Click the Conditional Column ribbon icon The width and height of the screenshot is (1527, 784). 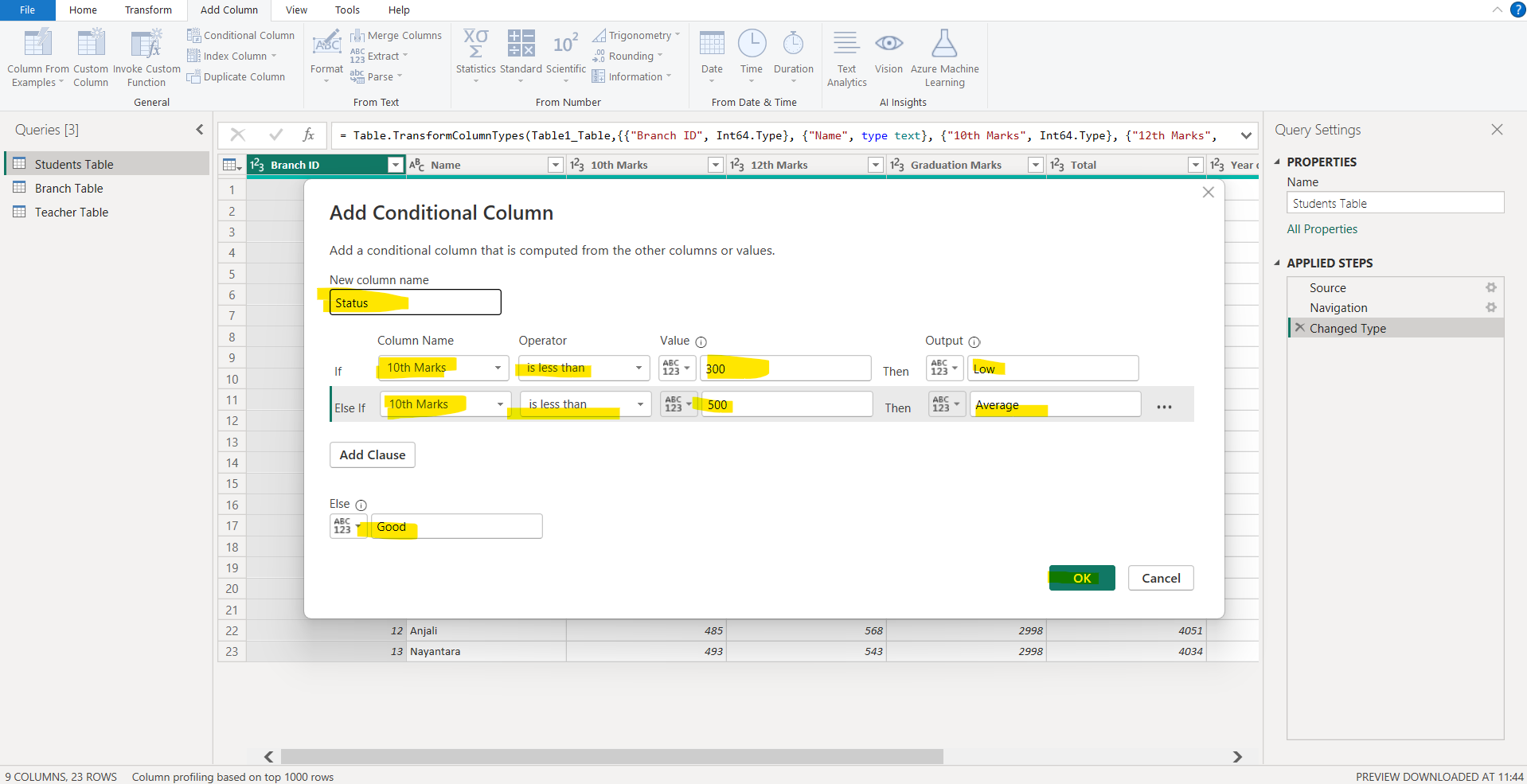[x=193, y=36]
